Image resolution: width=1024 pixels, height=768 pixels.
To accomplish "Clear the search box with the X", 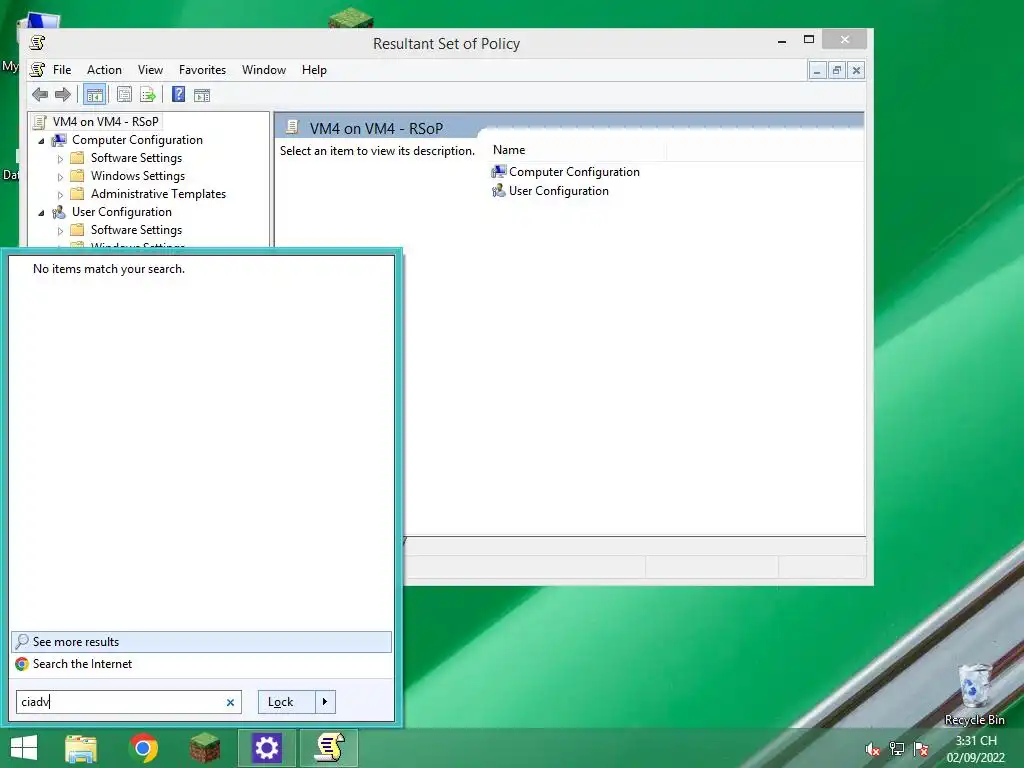I will [x=230, y=702].
